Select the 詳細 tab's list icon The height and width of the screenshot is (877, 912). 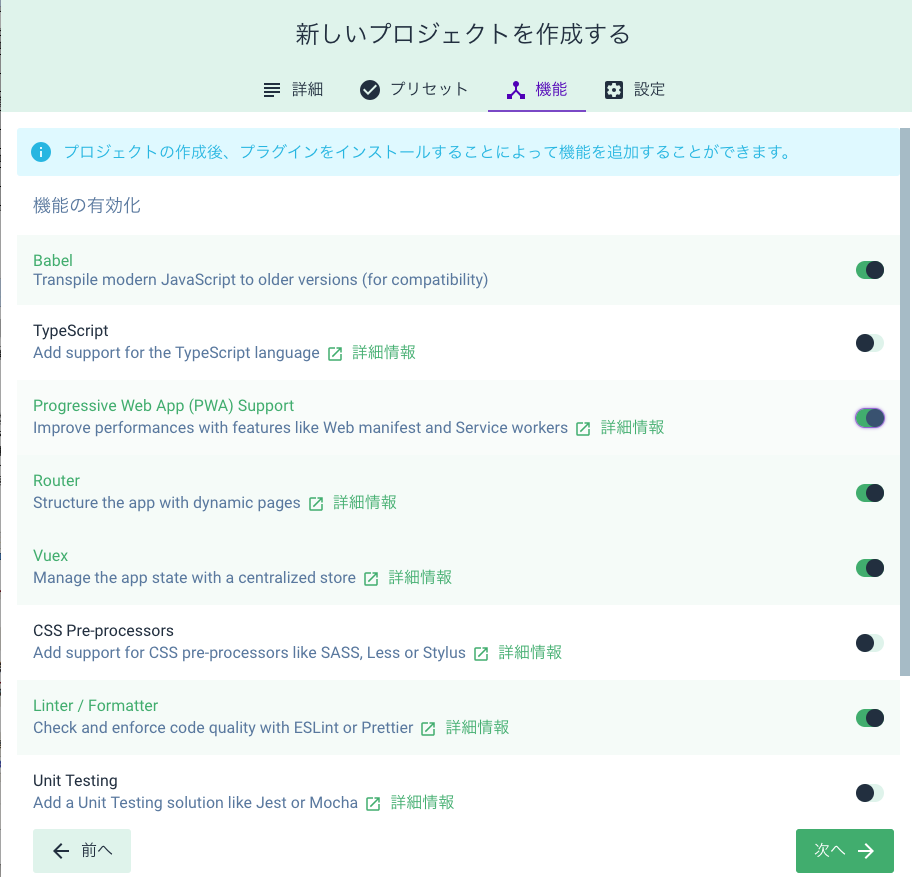[x=270, y=89]
